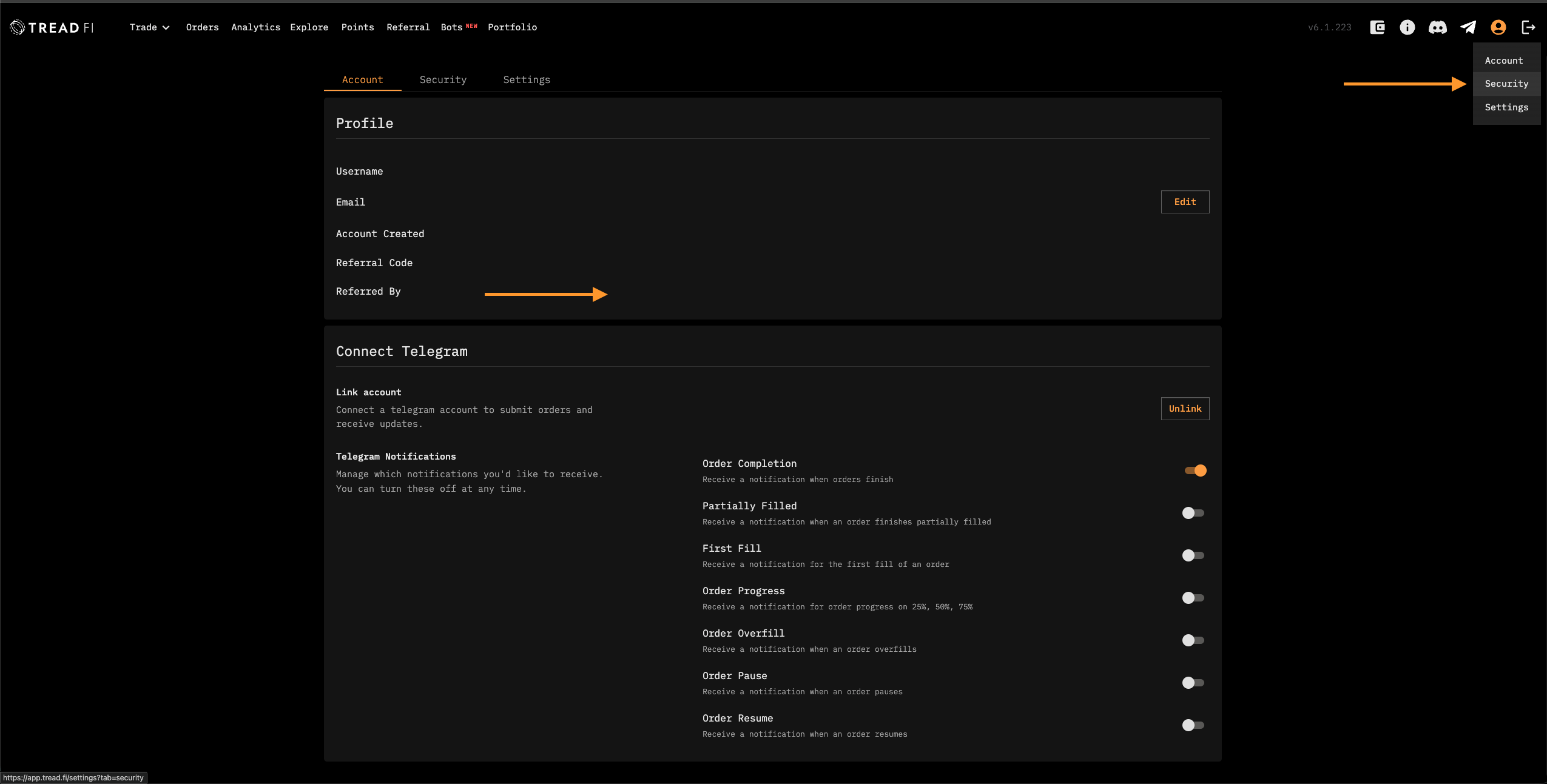Image resolution: width=1547 pixels, height=784 pixels.
Task: Open the Discord icon link
Action: coord(1437,27)
